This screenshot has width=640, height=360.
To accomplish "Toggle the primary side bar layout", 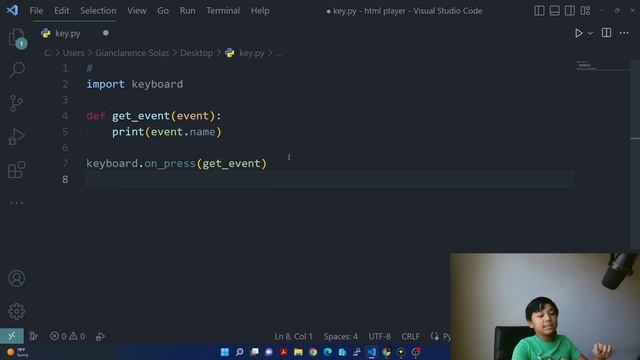I will (539, 11).
